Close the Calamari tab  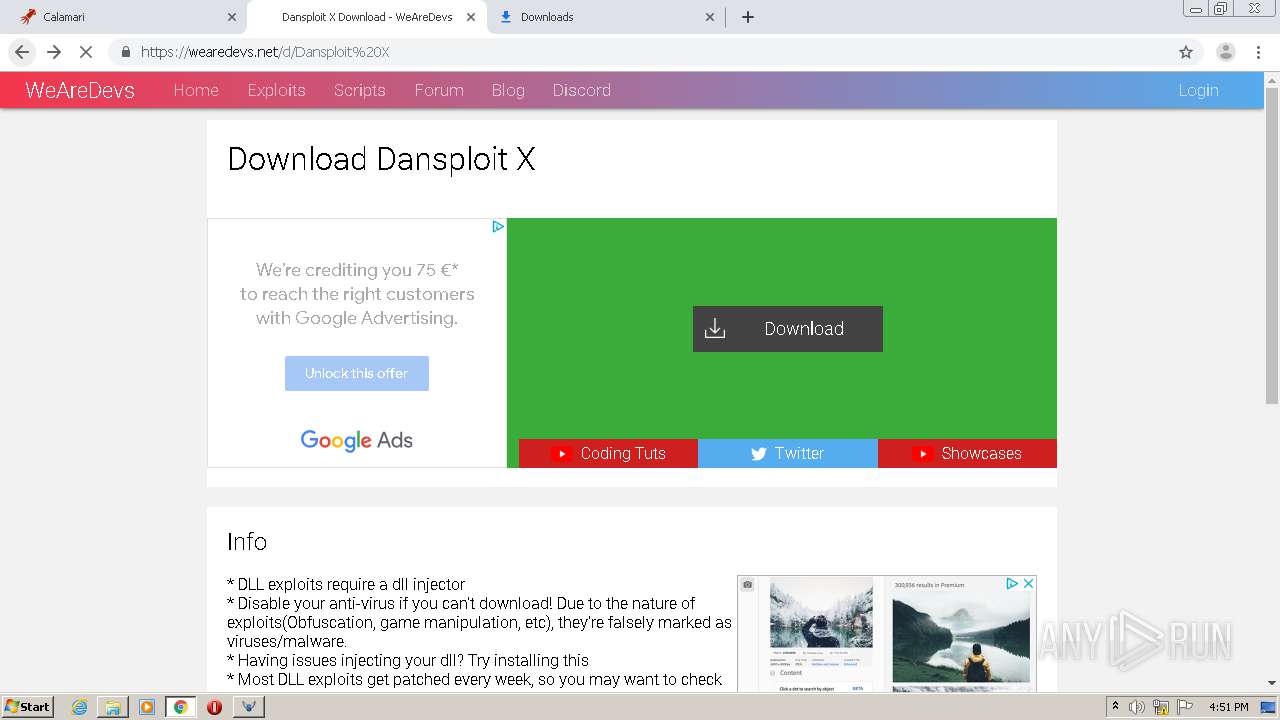232,17
